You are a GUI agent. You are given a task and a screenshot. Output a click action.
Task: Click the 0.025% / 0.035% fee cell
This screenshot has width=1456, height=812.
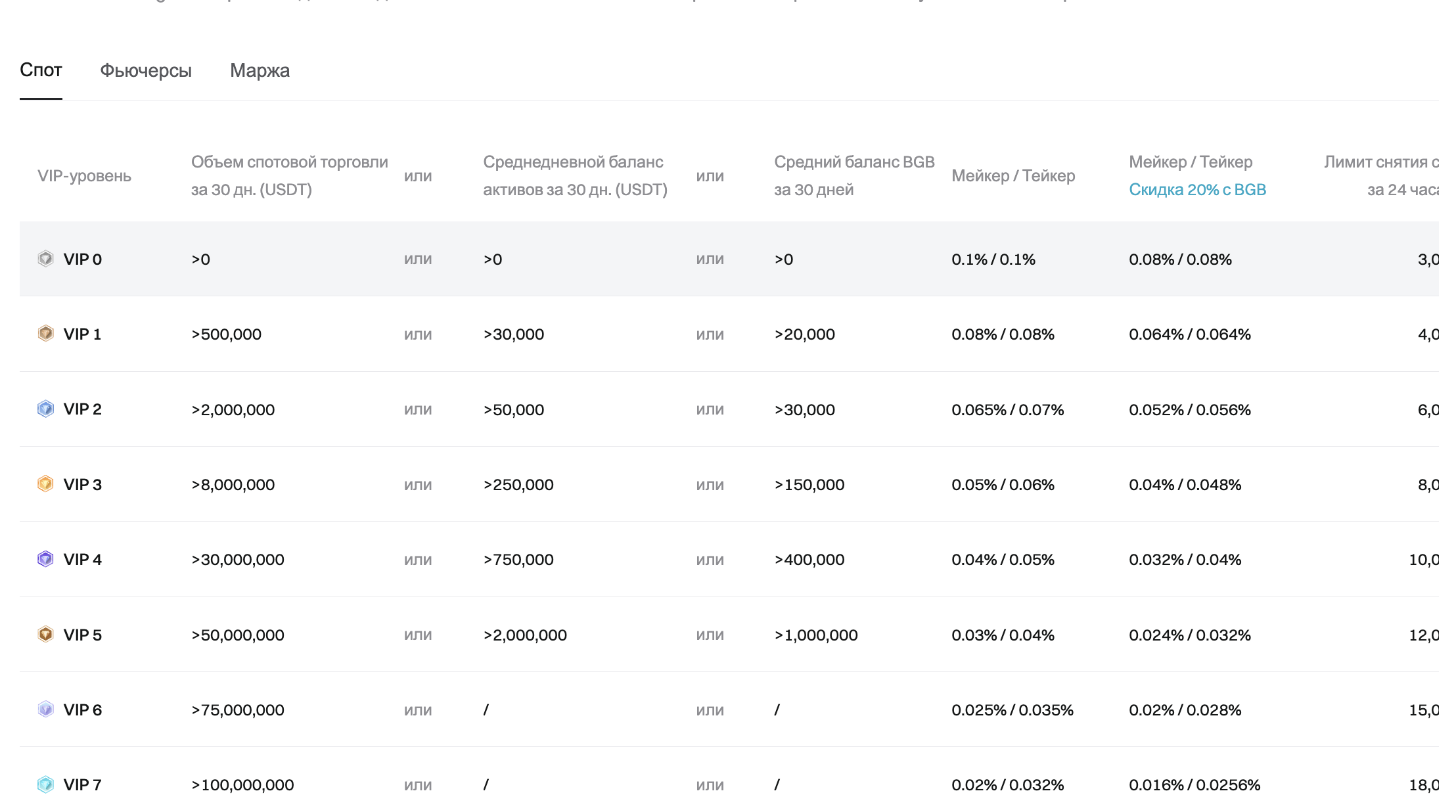(x=1012, y=710)
